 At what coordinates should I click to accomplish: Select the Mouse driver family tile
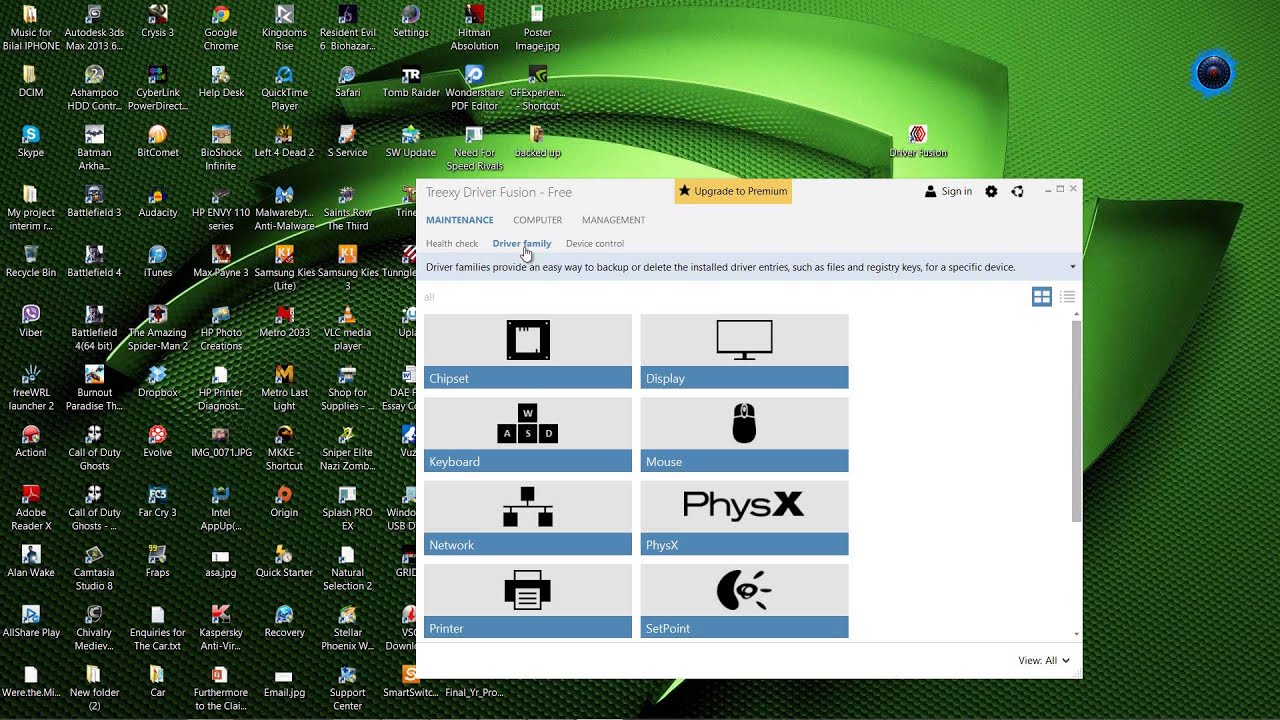tap(744, 434)
